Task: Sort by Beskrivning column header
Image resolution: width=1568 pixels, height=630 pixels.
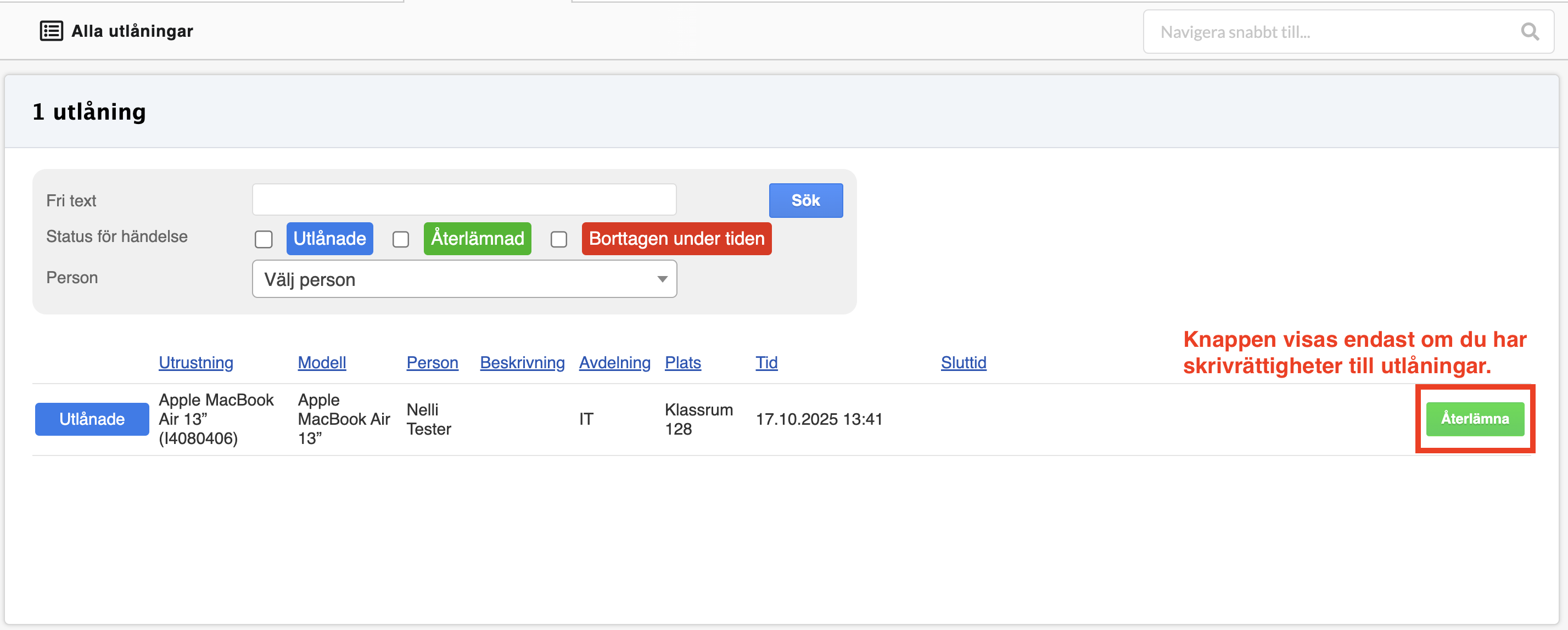Action: 522,363
